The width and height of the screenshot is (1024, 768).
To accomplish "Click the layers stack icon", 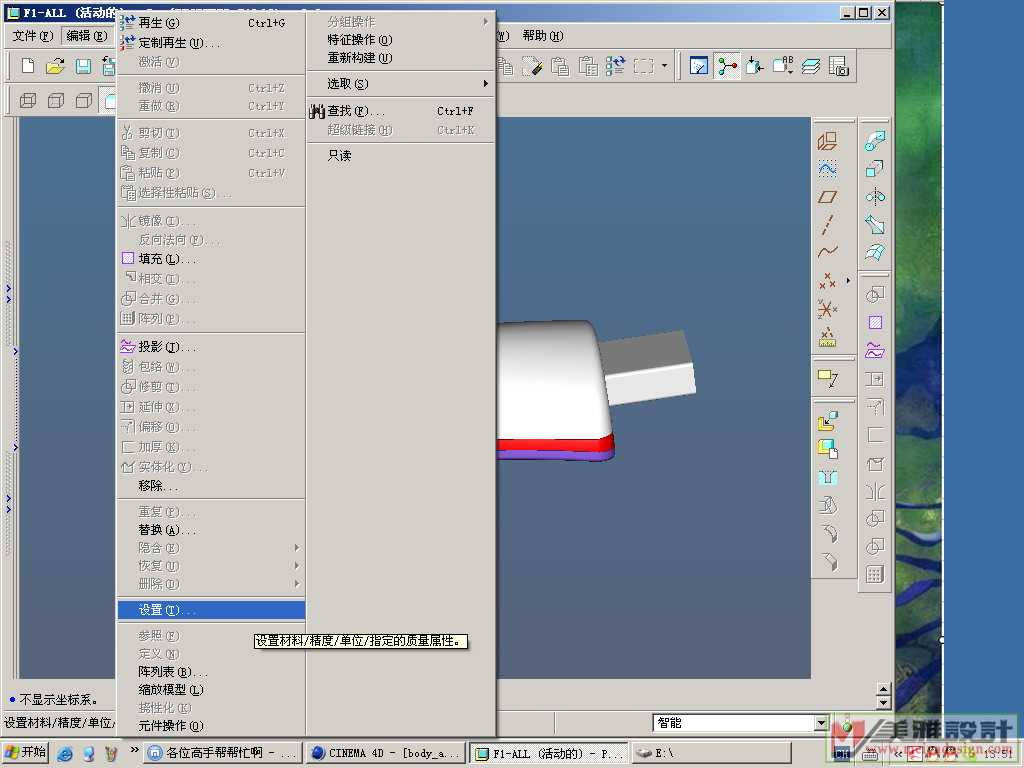I will [x=810, y=66].
